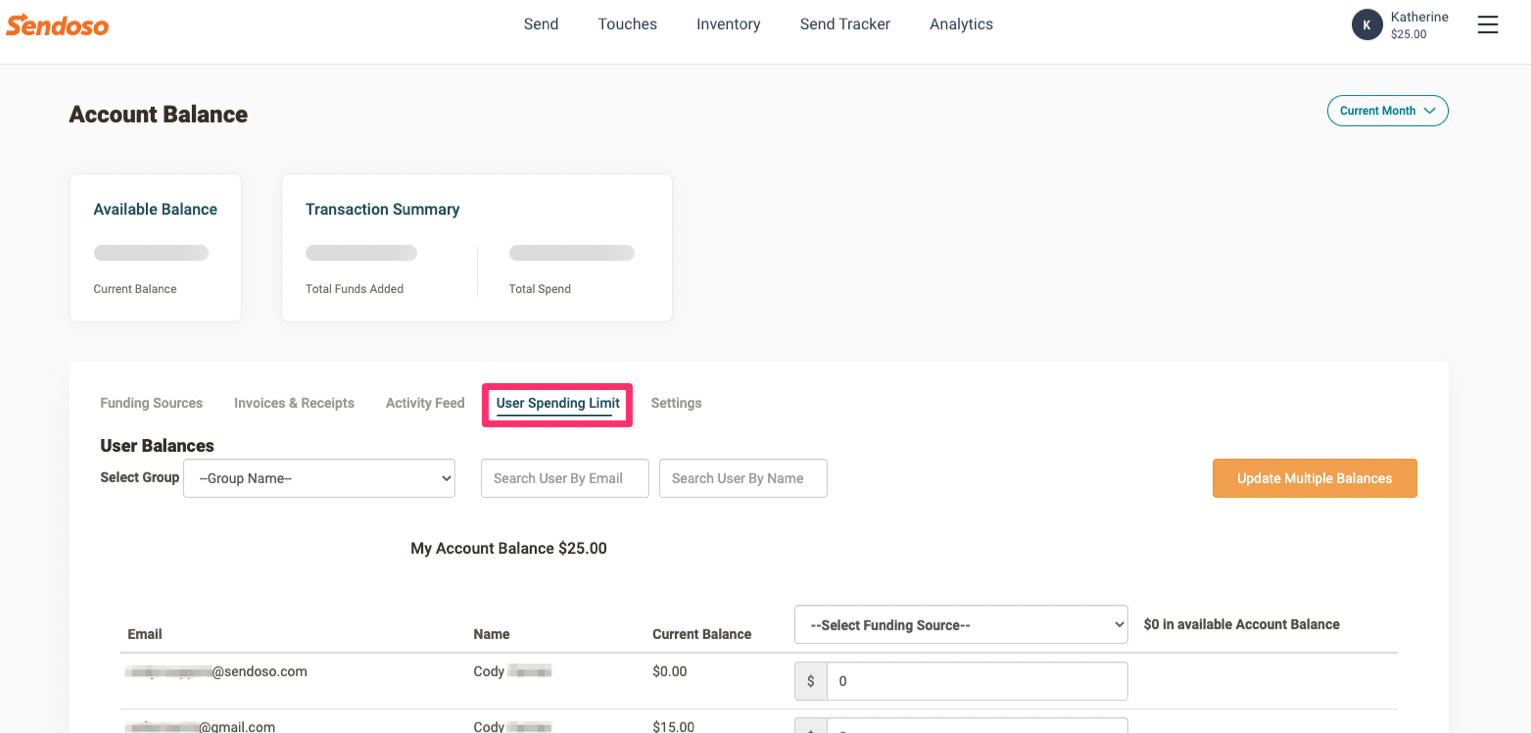Open the Group Name select dropdown
The image size is (1531, 733).
pos(319,478)
